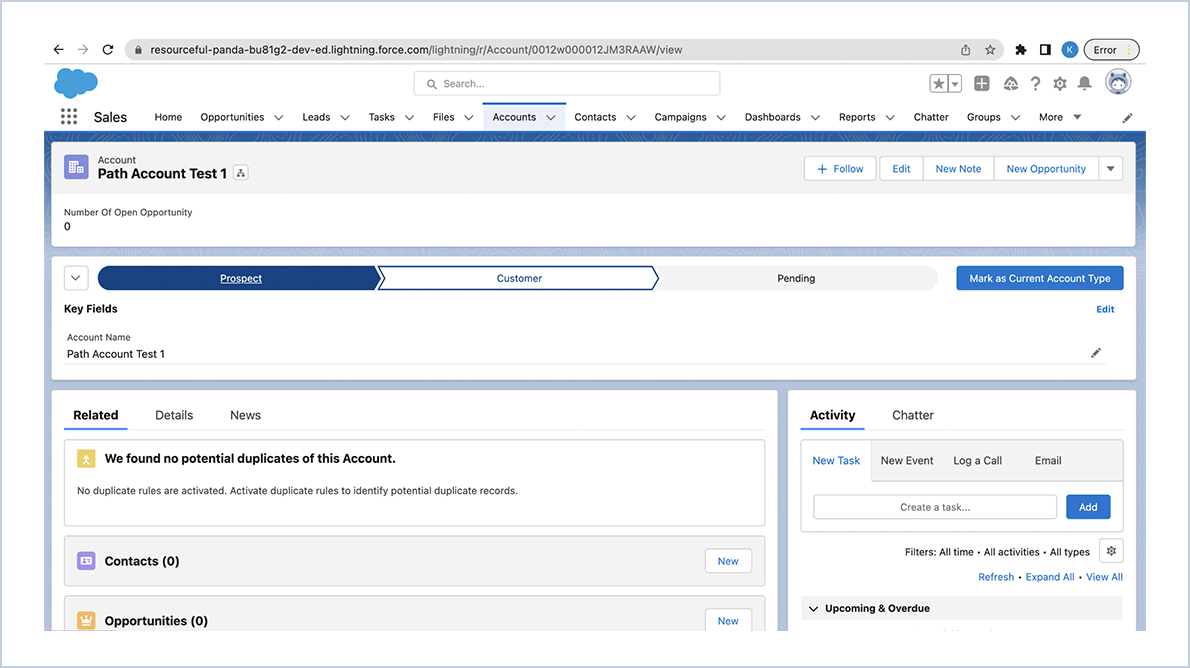The image size is (1190, 668).
Task: Click Follow to track this account
Action: pos(839,168)
